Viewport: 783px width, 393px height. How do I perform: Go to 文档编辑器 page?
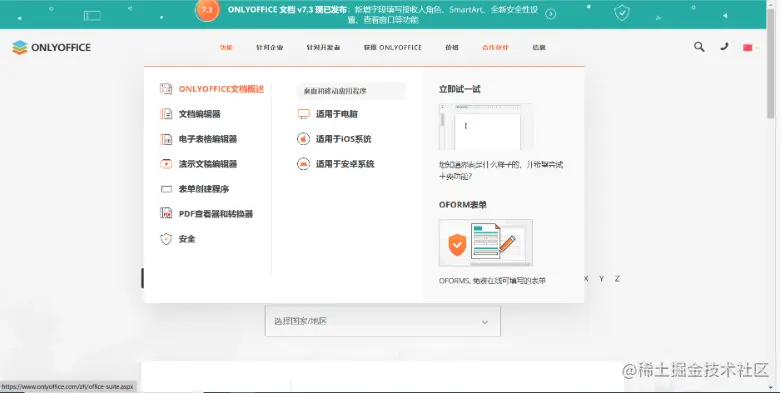[x=200, y=114]
